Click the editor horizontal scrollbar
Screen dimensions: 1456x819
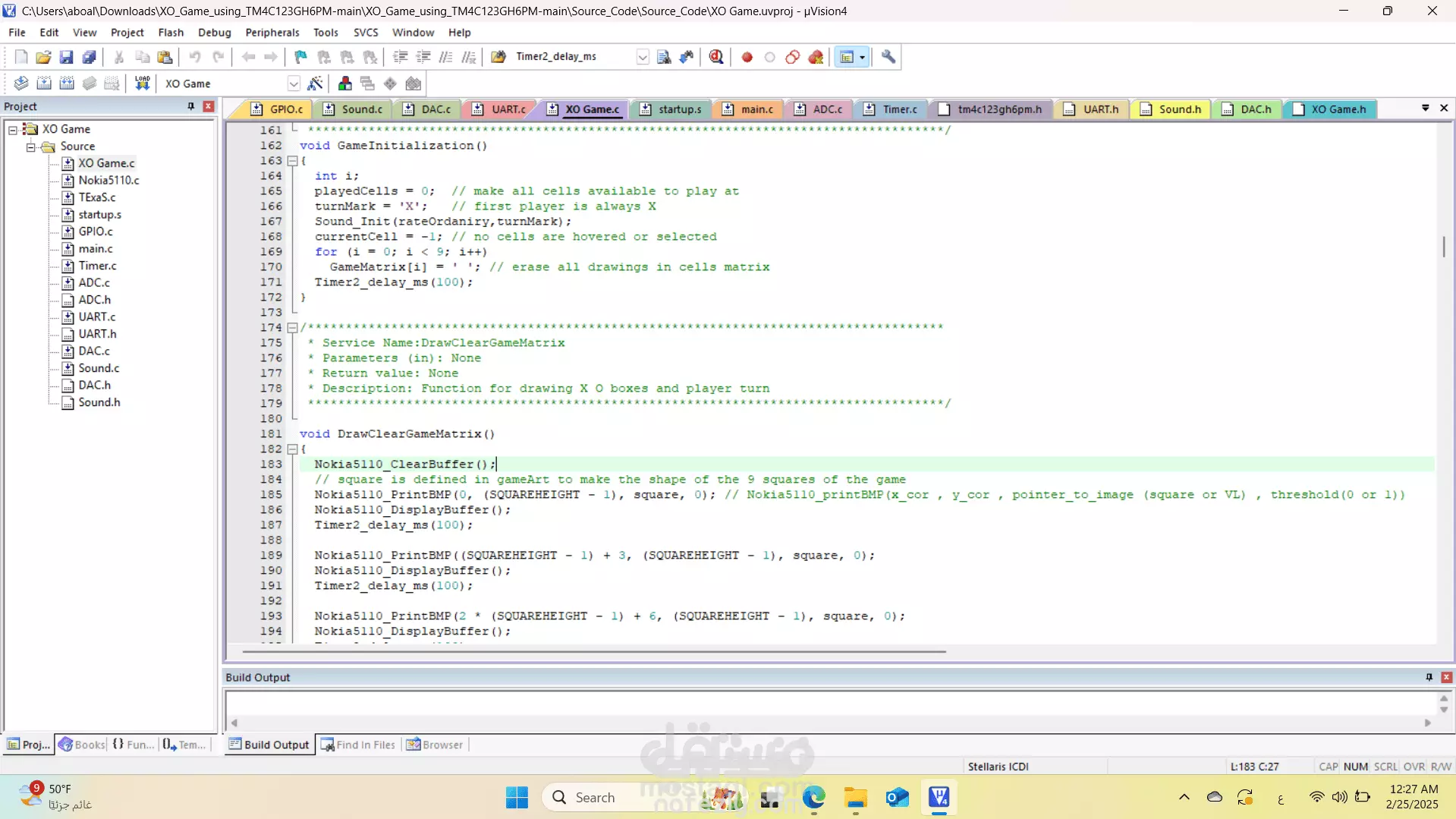tap(594, 651)
